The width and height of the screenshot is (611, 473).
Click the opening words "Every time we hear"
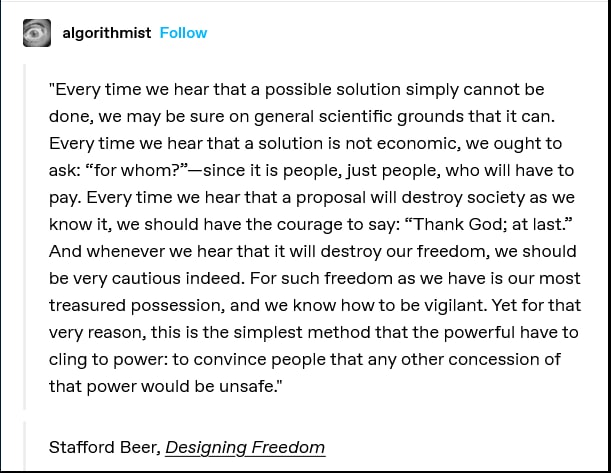pyautogui.click(x=123, y=90)
